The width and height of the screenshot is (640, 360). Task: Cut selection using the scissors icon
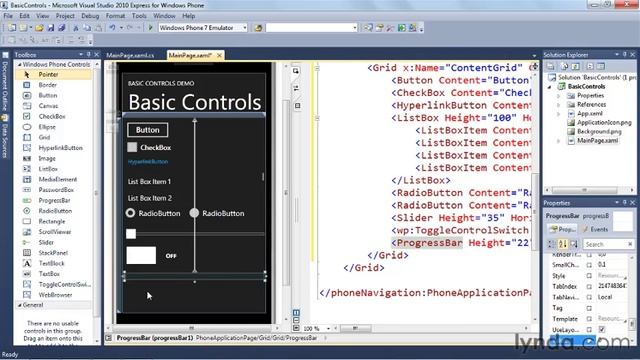click(76, 28)
